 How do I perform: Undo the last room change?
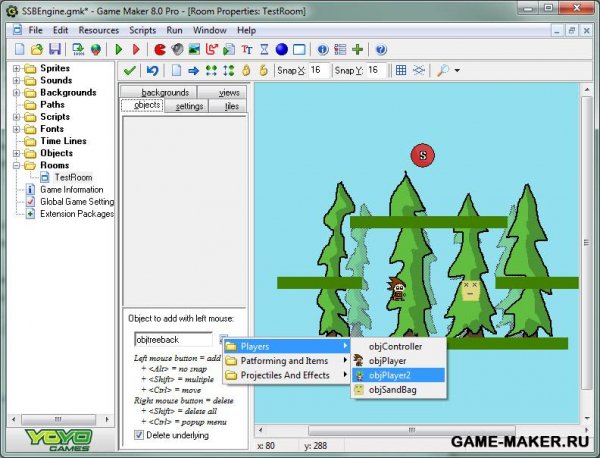[x=152, y=70]
